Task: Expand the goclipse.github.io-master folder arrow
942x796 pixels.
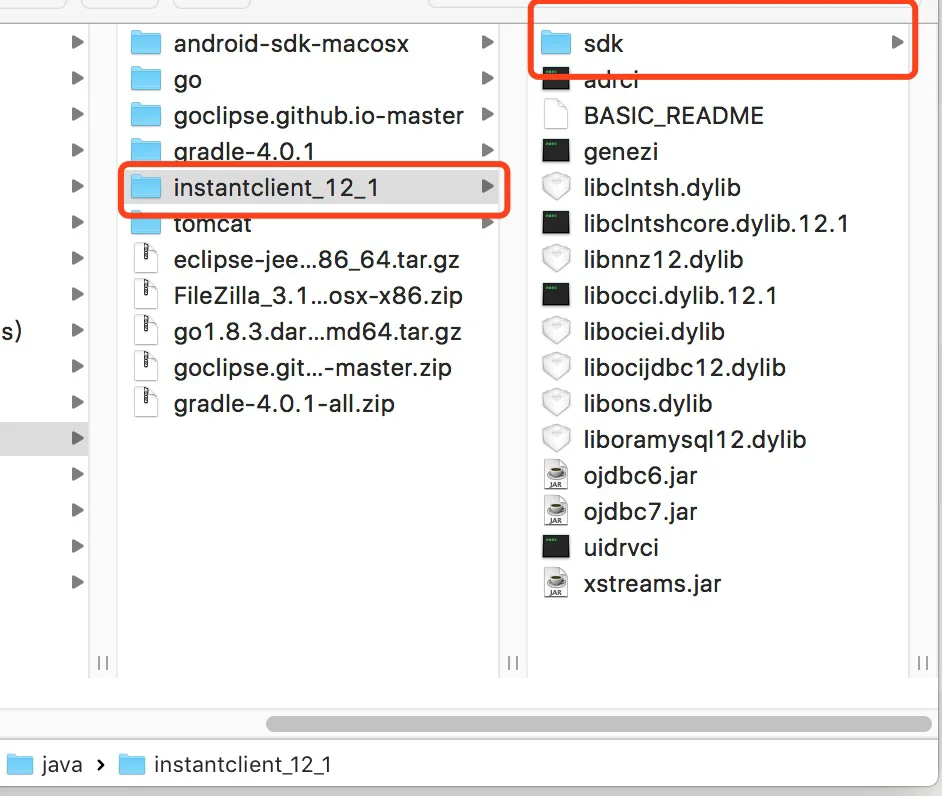Action: (x=487, y=115)
